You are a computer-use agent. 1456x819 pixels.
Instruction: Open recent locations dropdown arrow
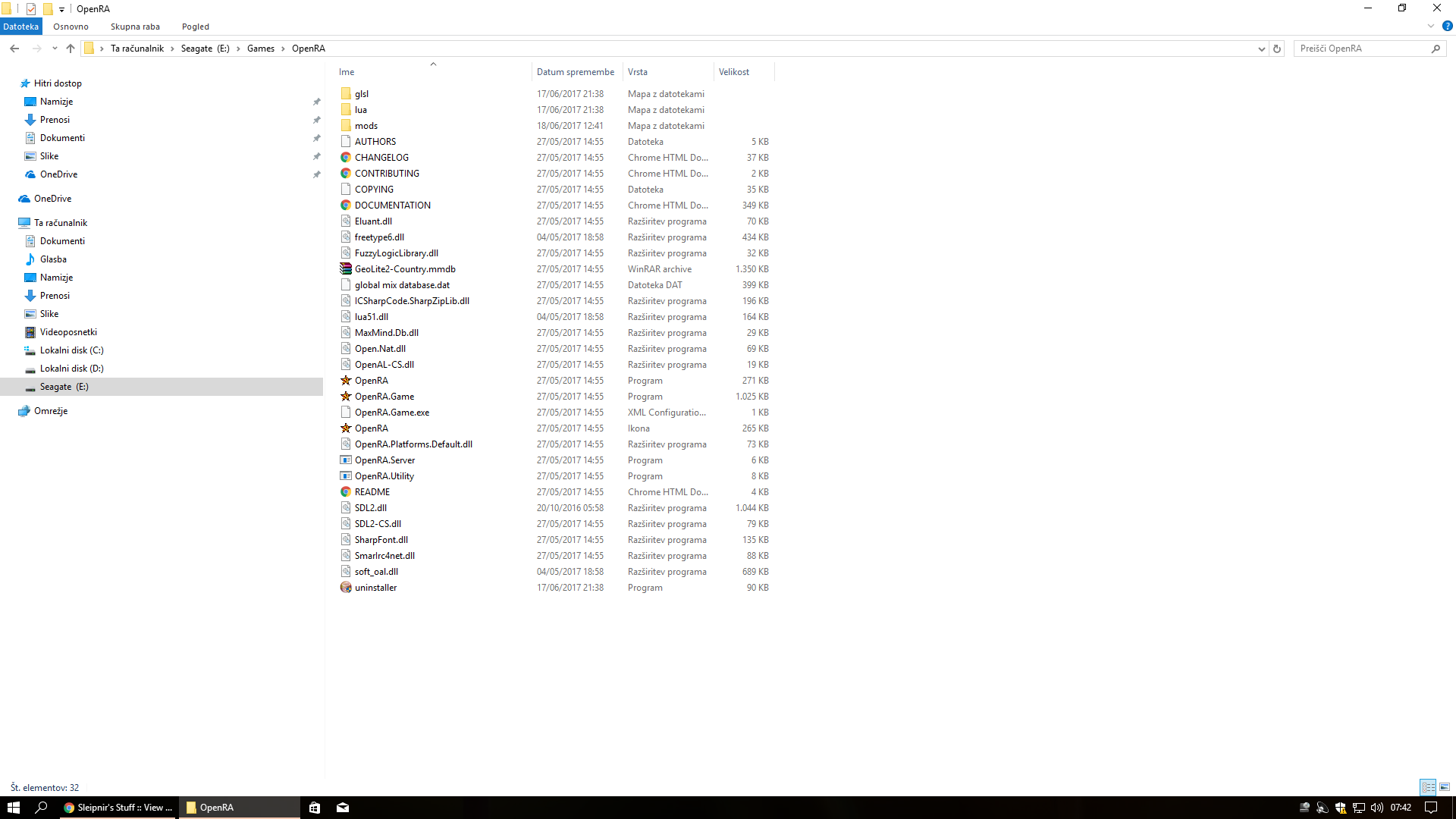pos(55,49)
